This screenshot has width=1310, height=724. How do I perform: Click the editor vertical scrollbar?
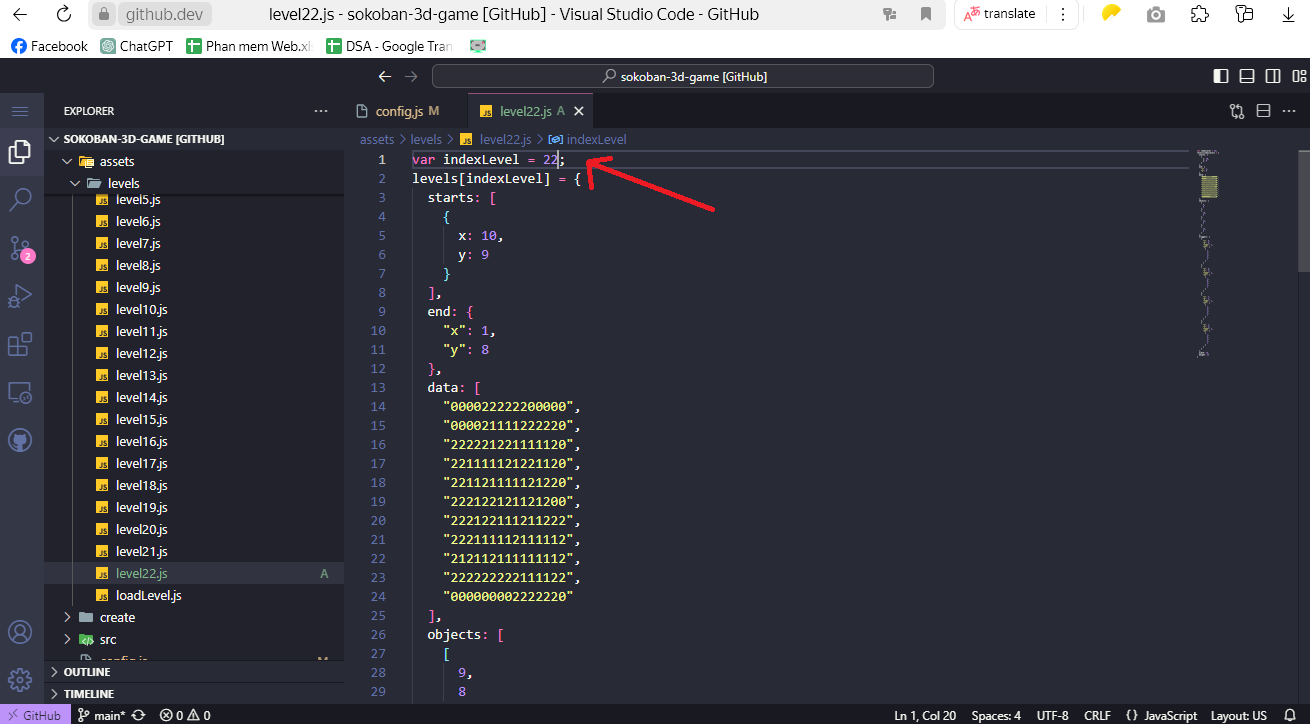[x=1303, y=210]
